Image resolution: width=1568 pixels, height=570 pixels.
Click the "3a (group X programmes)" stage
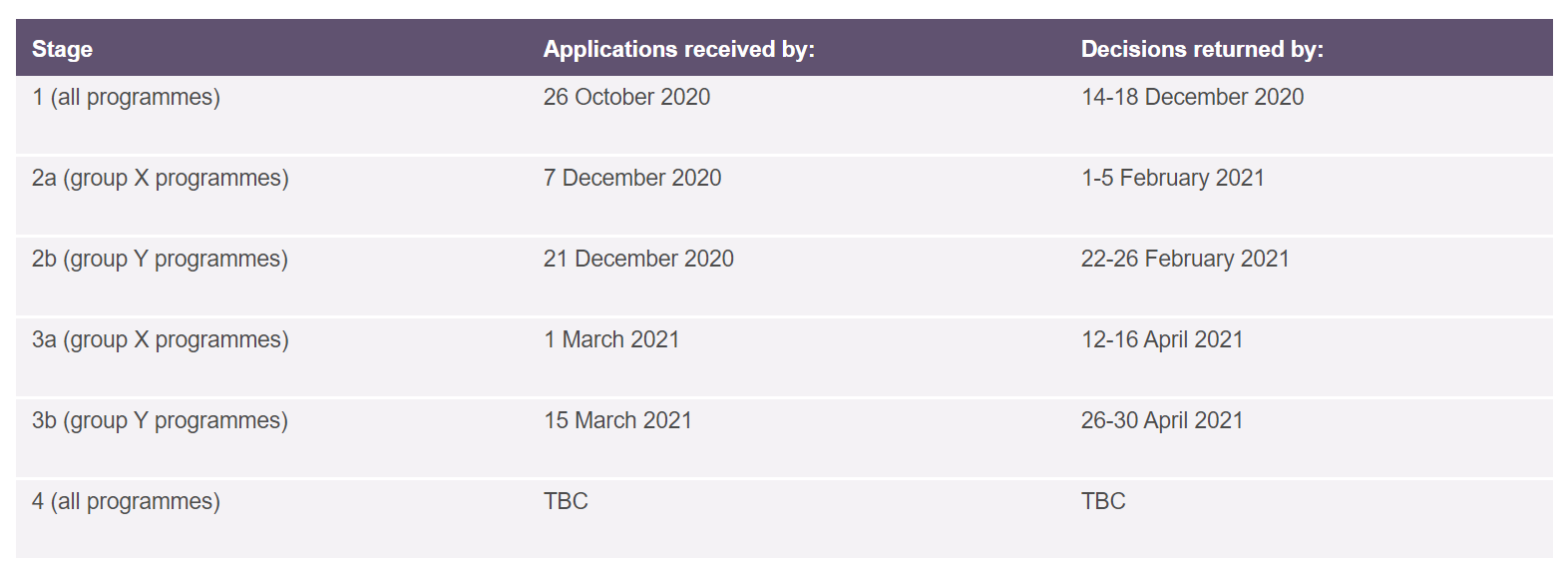coord(160,339)
